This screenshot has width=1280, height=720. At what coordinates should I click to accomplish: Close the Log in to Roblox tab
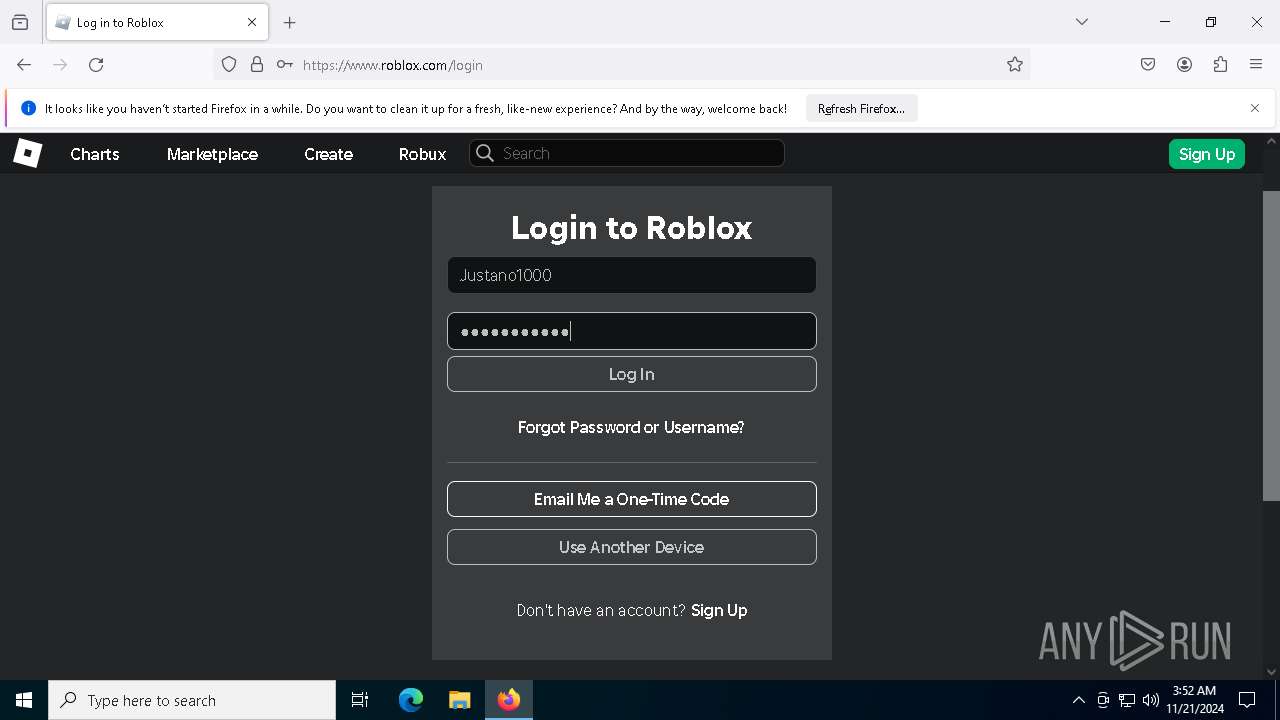[252, 22]
